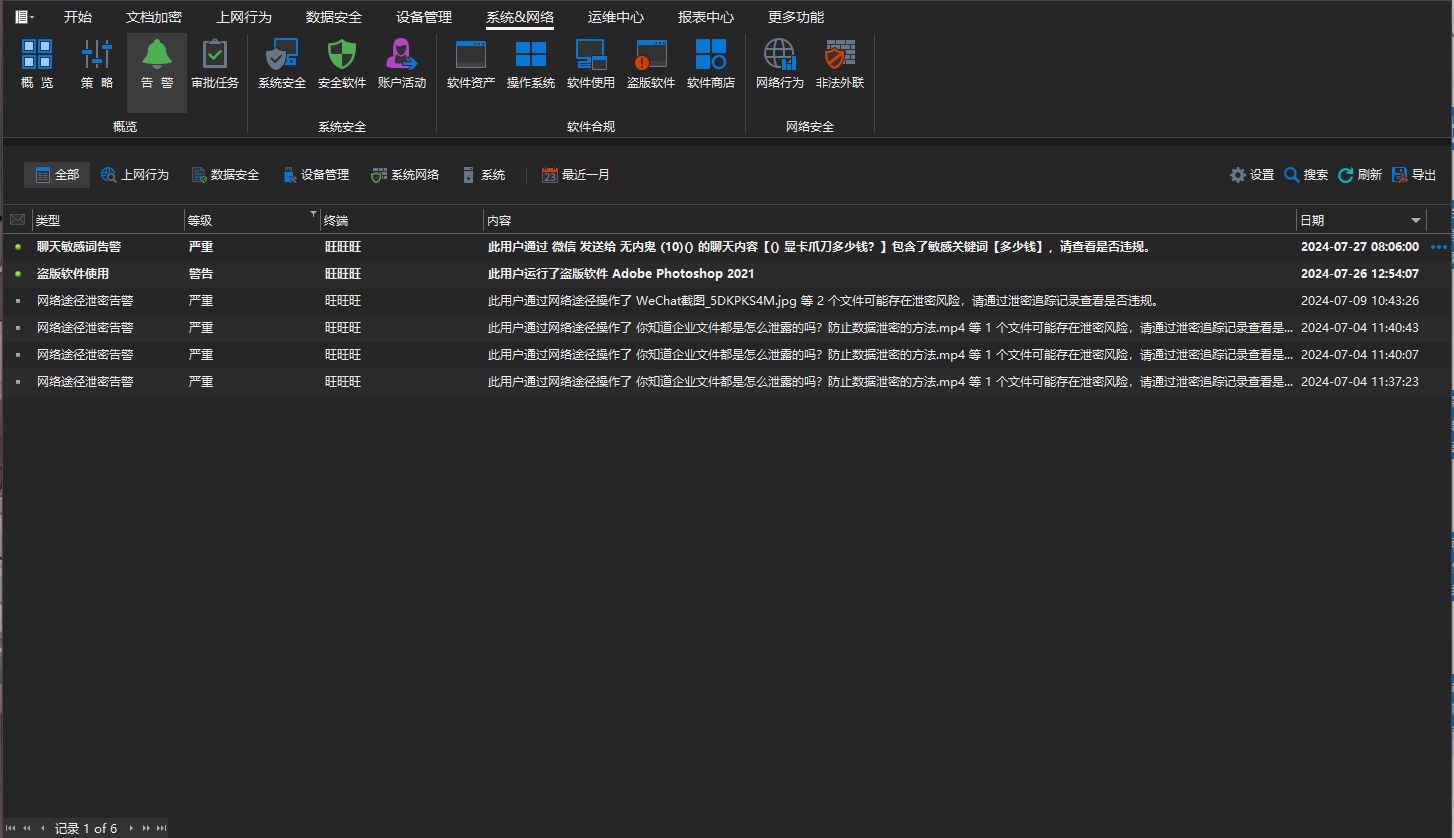Image resolution: width=1454 pixels, height=838 pixels.
Task: Filter alerts by 设备管理
Action: (315, 175)
